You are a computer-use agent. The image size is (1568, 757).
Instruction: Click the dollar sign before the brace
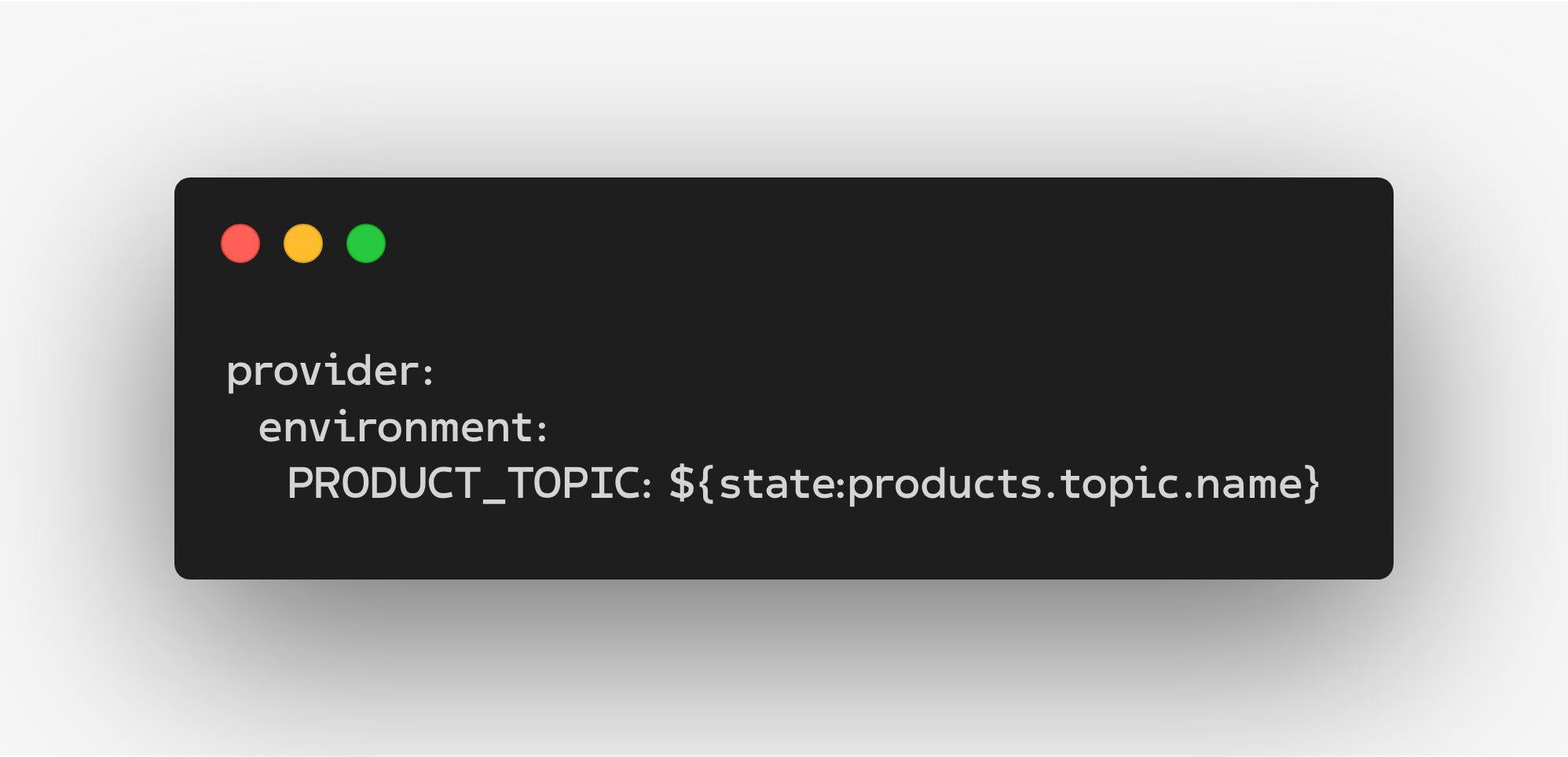pyautogui.click(x=682, y=483)
